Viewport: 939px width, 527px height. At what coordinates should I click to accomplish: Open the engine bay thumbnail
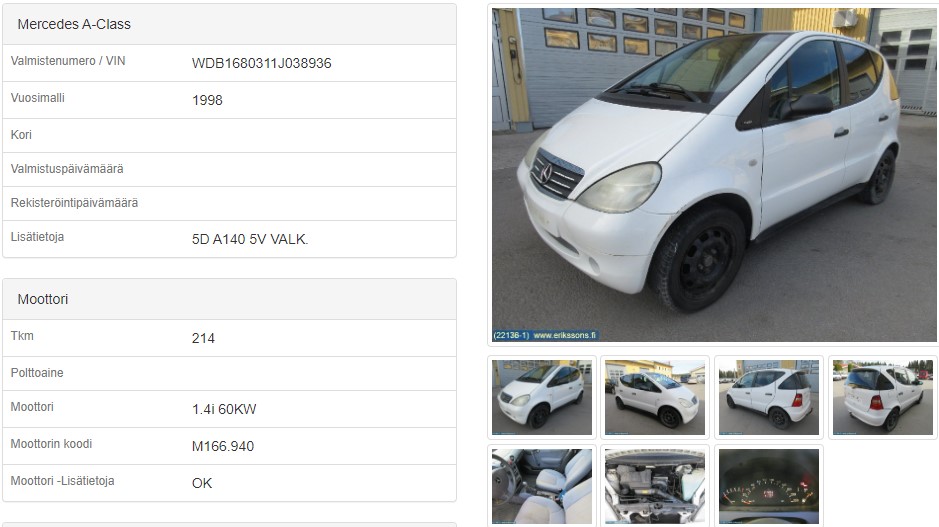tap(655, 486)
